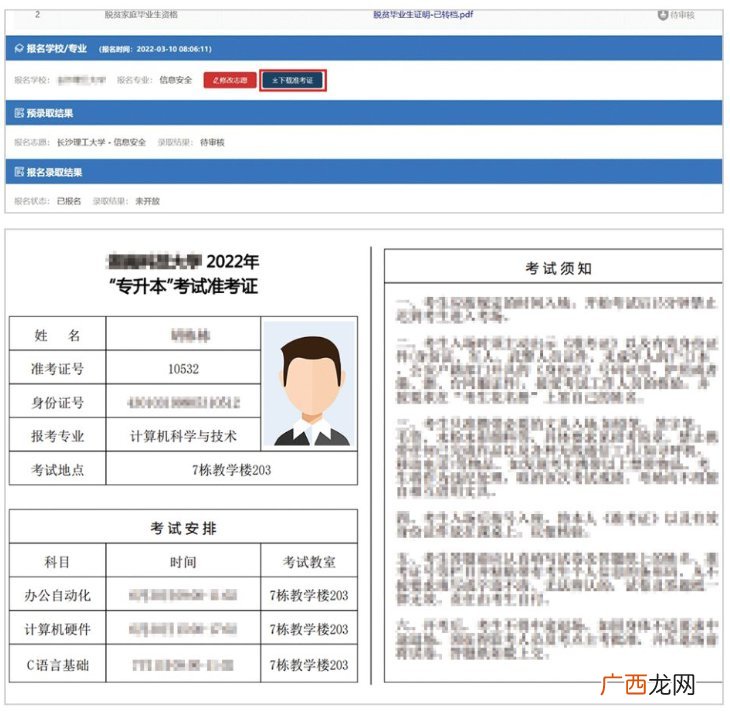
Task: Click the graduation cap icon beside 报名学校/专业
Action: point(19,48)
